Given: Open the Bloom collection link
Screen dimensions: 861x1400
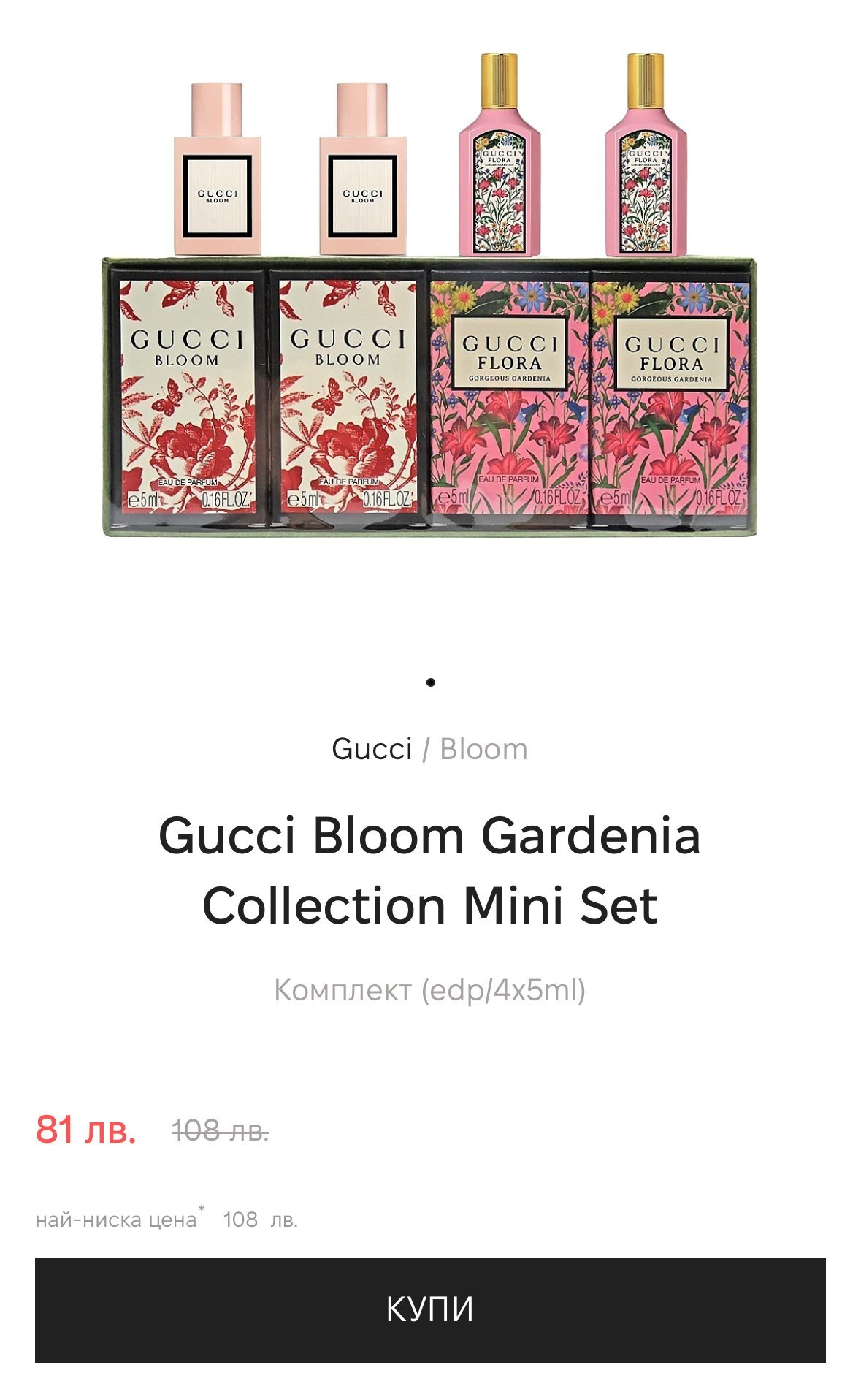Looking at the screenshot, I should (x=483, y=749).
